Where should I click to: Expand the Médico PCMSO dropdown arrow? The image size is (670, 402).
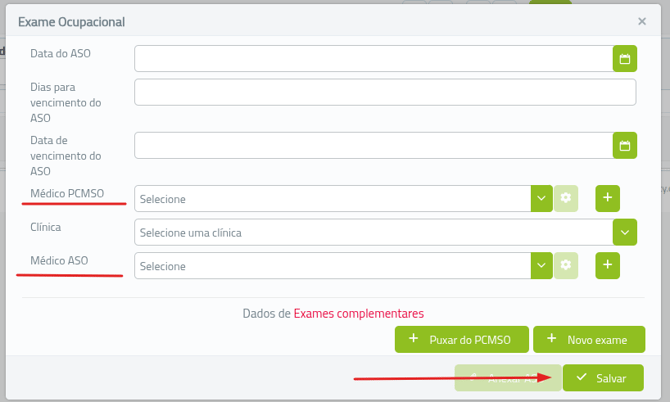541,199
